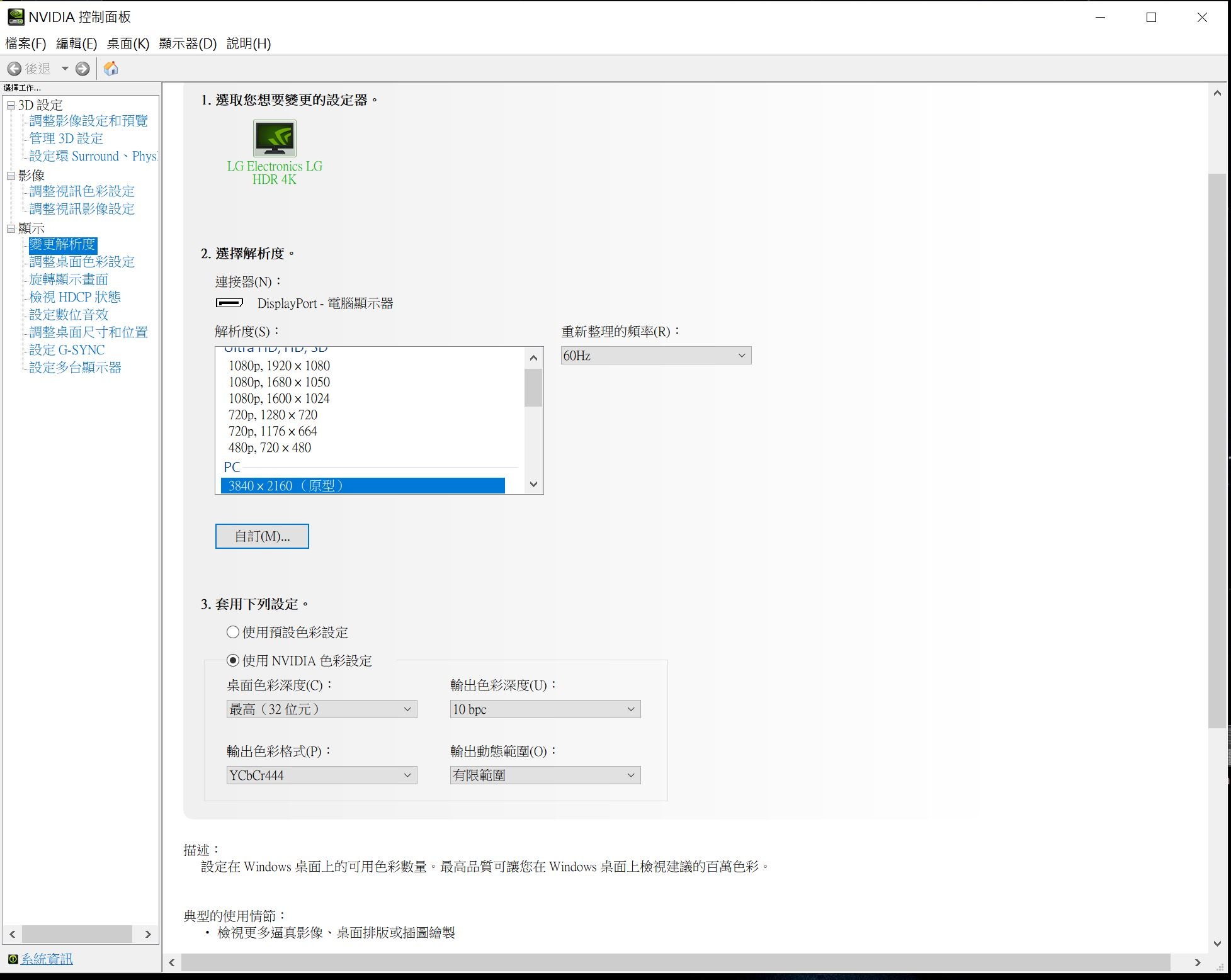Viewport: 1231px width, 980px height.
Task: Click the Home icon in toolbar
Action: (111, 68)
